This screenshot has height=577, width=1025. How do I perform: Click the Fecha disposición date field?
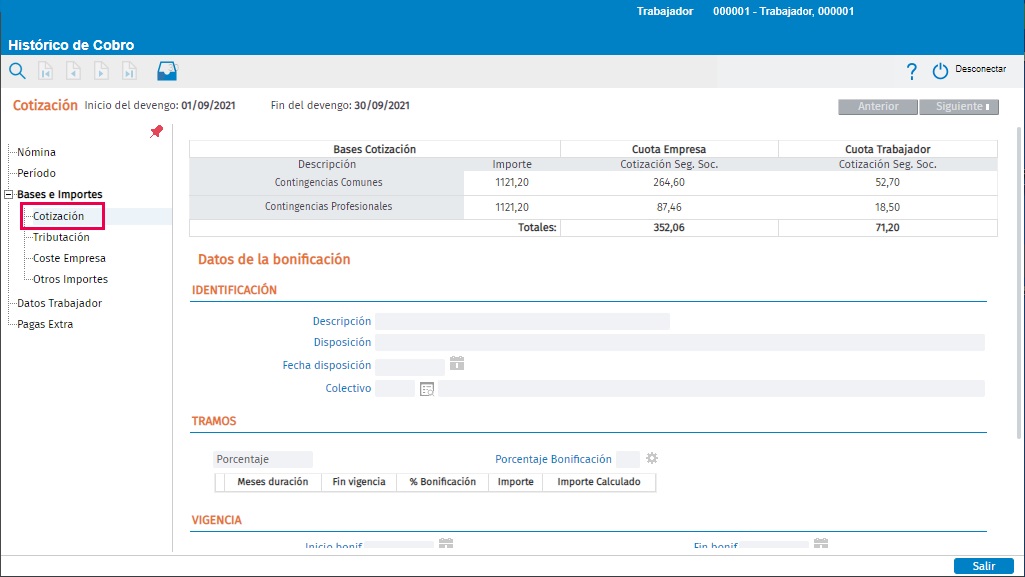(410, 366)
